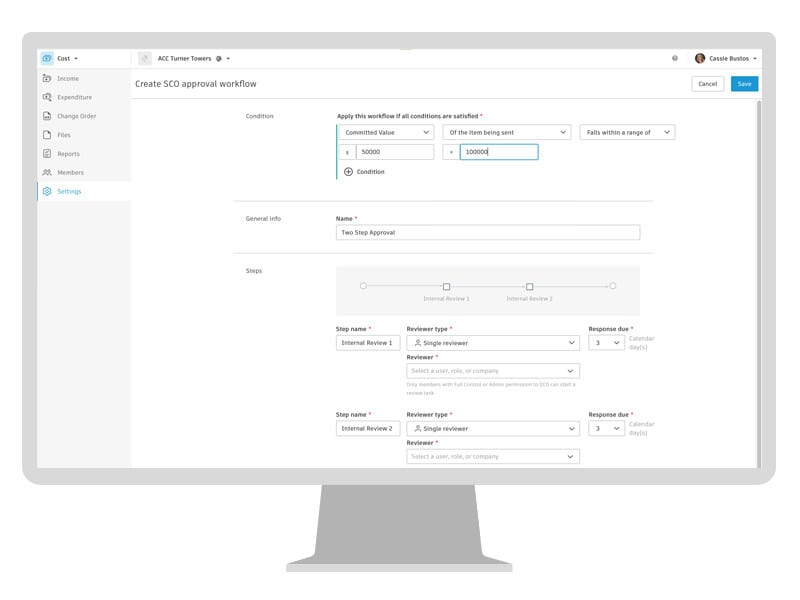The height and width of the screenshot is (600, 800).
Task: Click the Internal Review 2 step name field
Action: pyautogui.click(x=368, y=429)
